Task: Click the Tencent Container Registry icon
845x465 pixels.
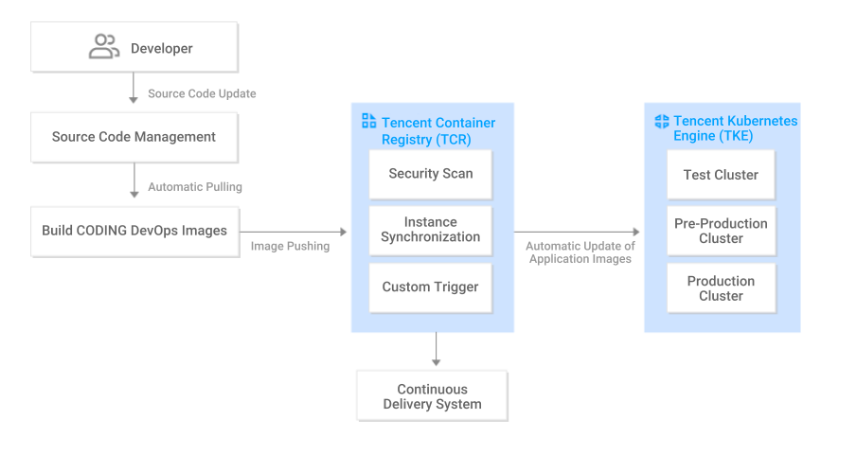Action: click(x=369, y=122)
